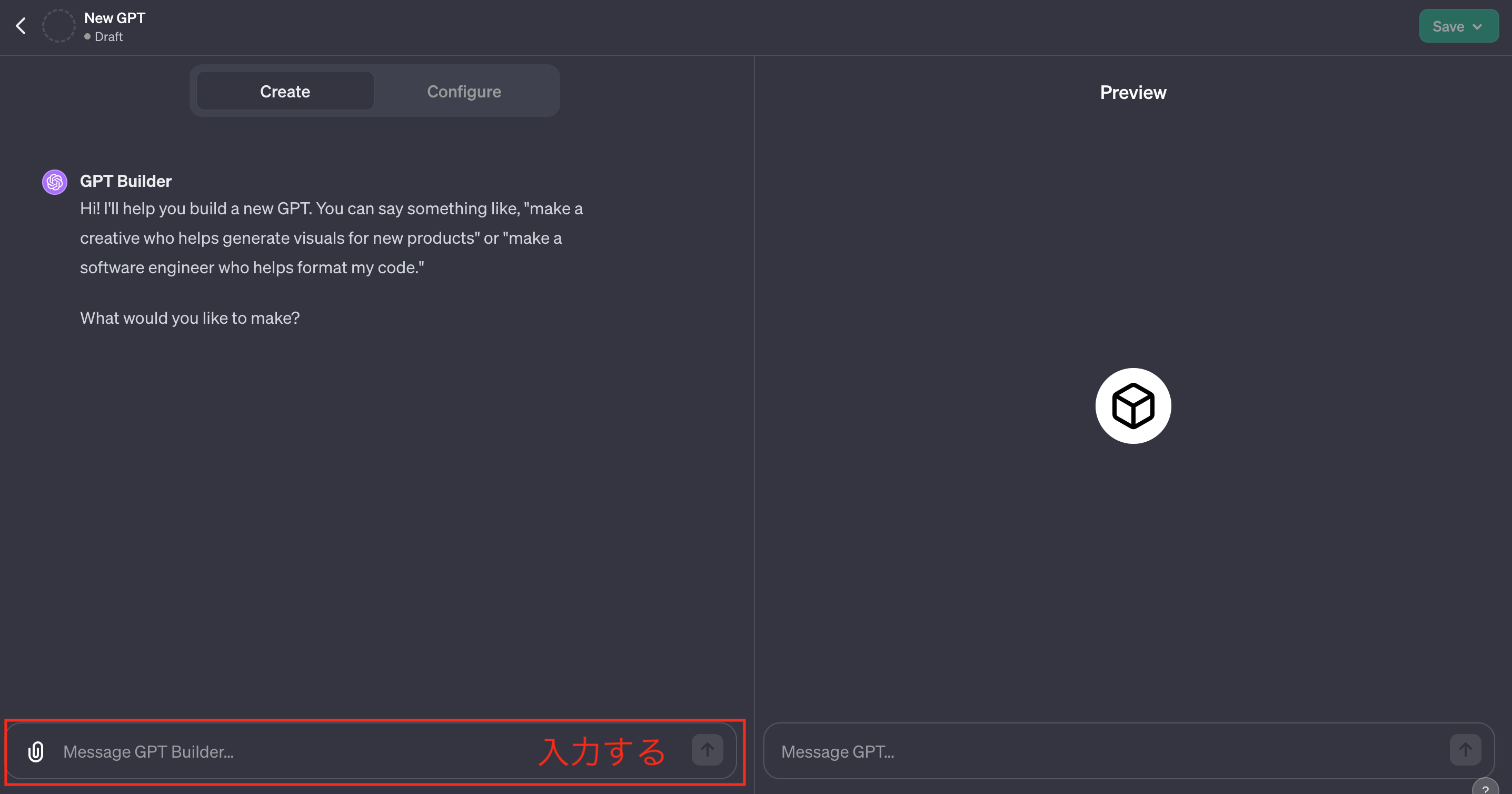The width and height of the screenshot is (1512, 794).
Task: Click the GPT Builder sender name
Action: pyautogui.click(x=126, y=181)
